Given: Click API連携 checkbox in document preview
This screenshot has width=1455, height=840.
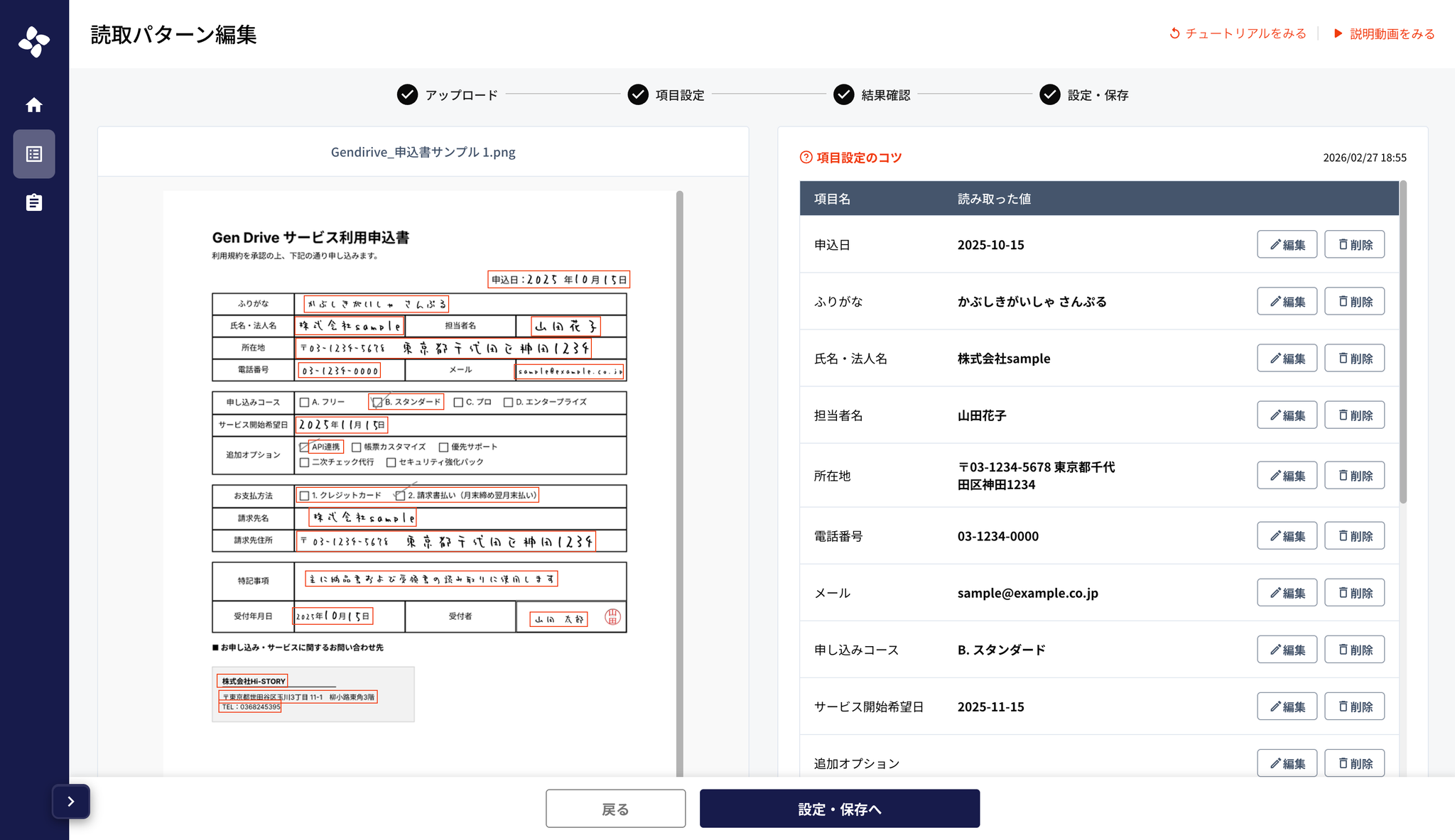Looking at the screenshot, I should tap(304, 447).
